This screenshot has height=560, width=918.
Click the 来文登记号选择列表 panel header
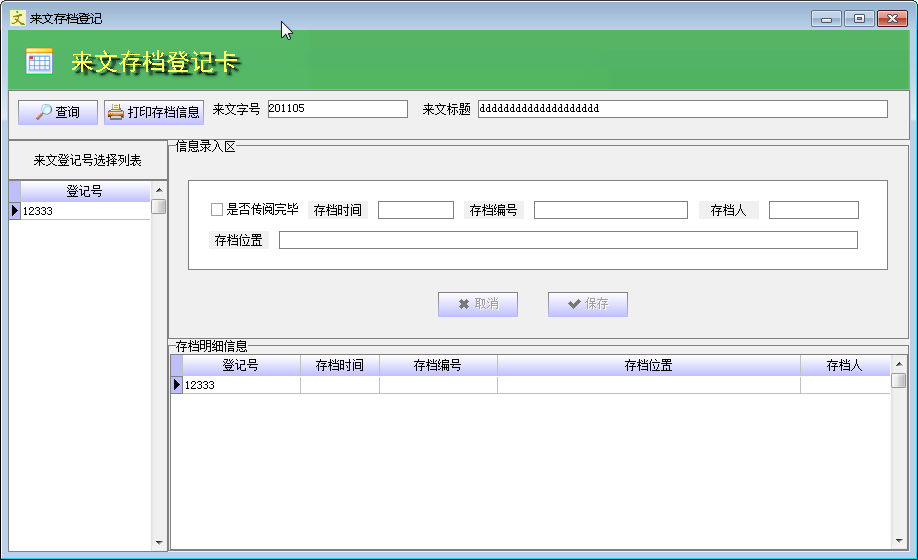87,160
